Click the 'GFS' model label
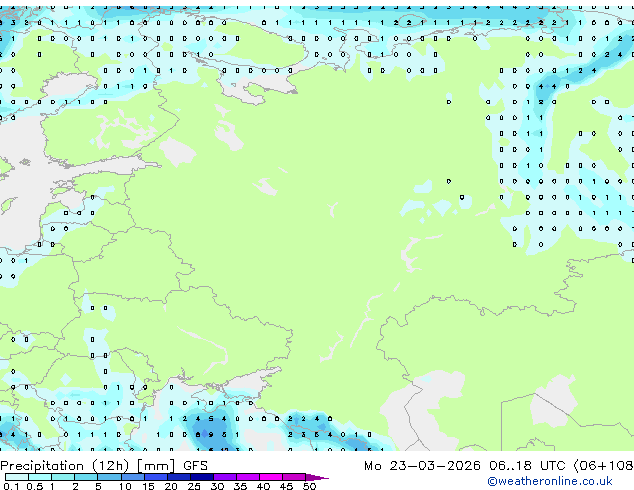This screenshot has height=490, width=634. click(195, 466)
